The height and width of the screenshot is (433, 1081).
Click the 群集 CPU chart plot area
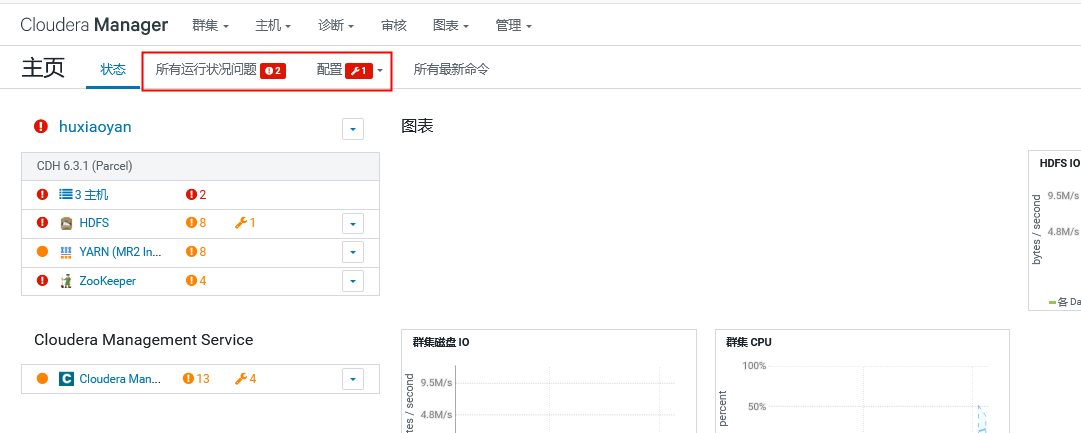point(876,399)
